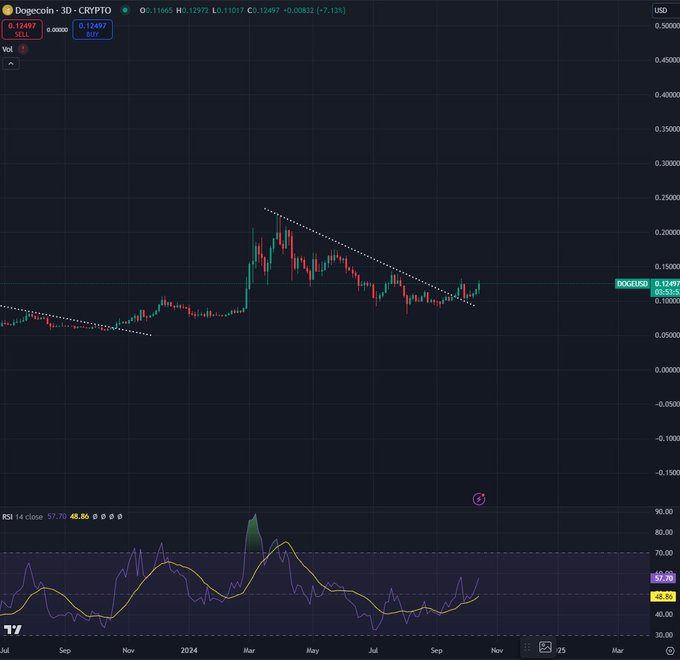Click the yellow 48.86 tag on RSI axis

coord(663,597)
